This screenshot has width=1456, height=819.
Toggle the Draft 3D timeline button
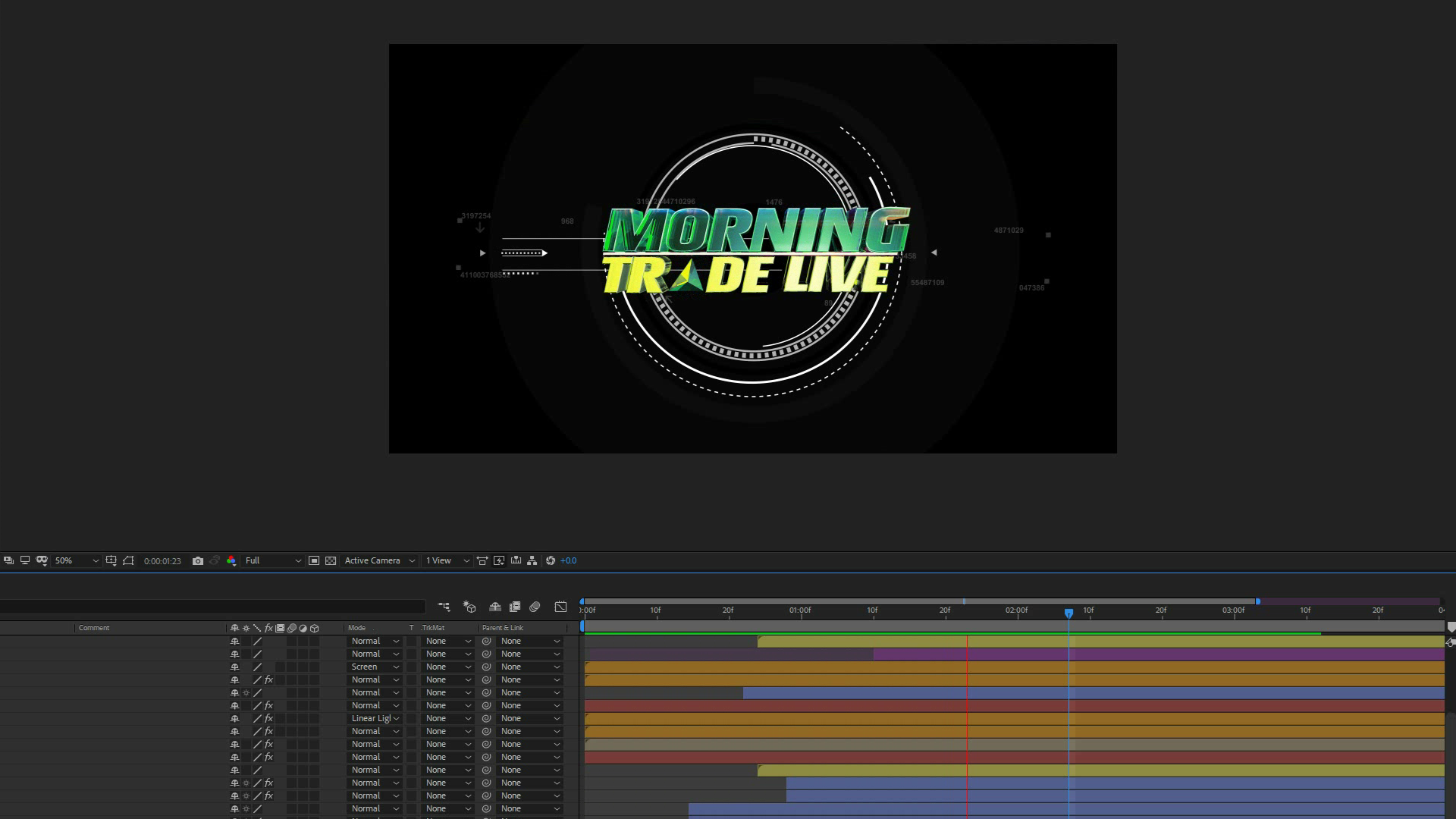click(469, 607)
